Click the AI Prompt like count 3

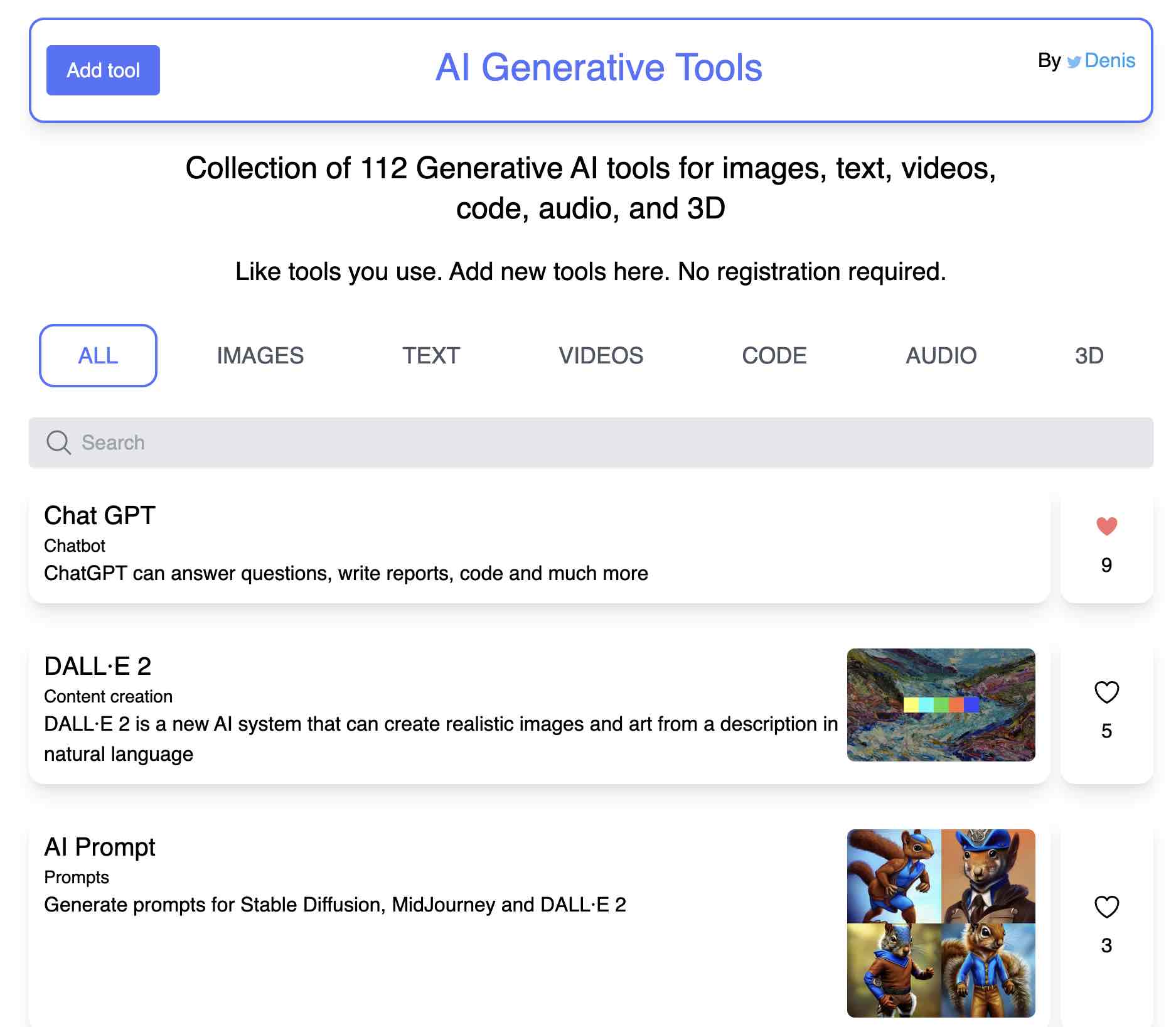[x=1106, y=945]
